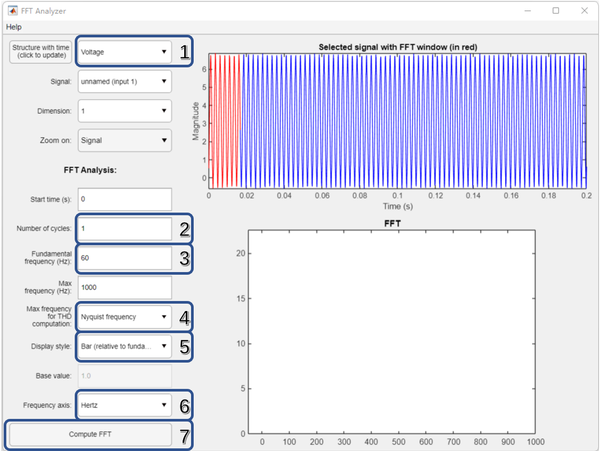Expand the Dimension dropdown
This screenshot has height=451, width=600.
(124, 111)
